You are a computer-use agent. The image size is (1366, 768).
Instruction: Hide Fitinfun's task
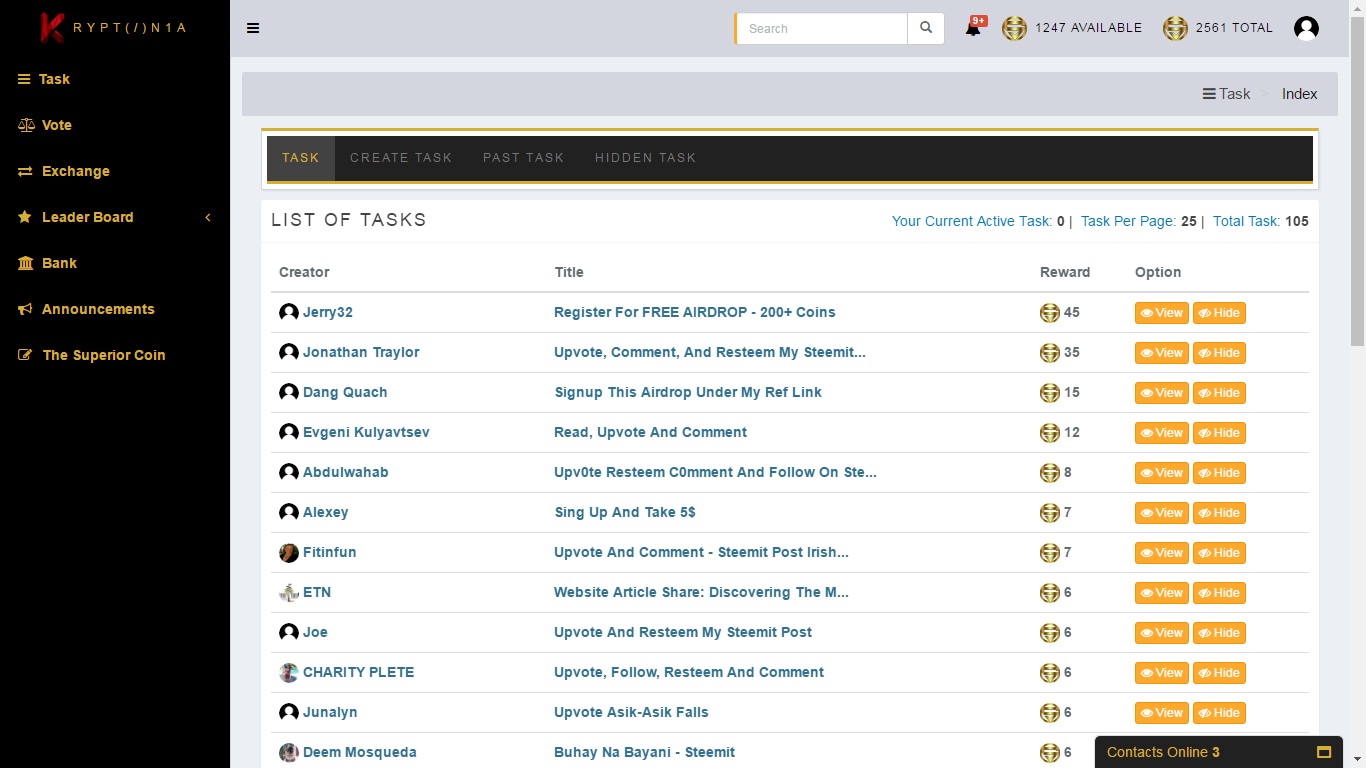(1219, 553)
